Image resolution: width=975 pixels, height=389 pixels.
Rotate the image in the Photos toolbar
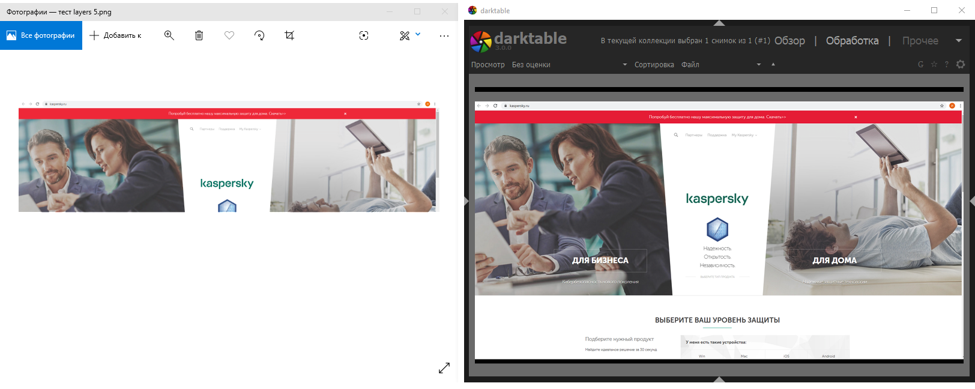pos(259,35)
